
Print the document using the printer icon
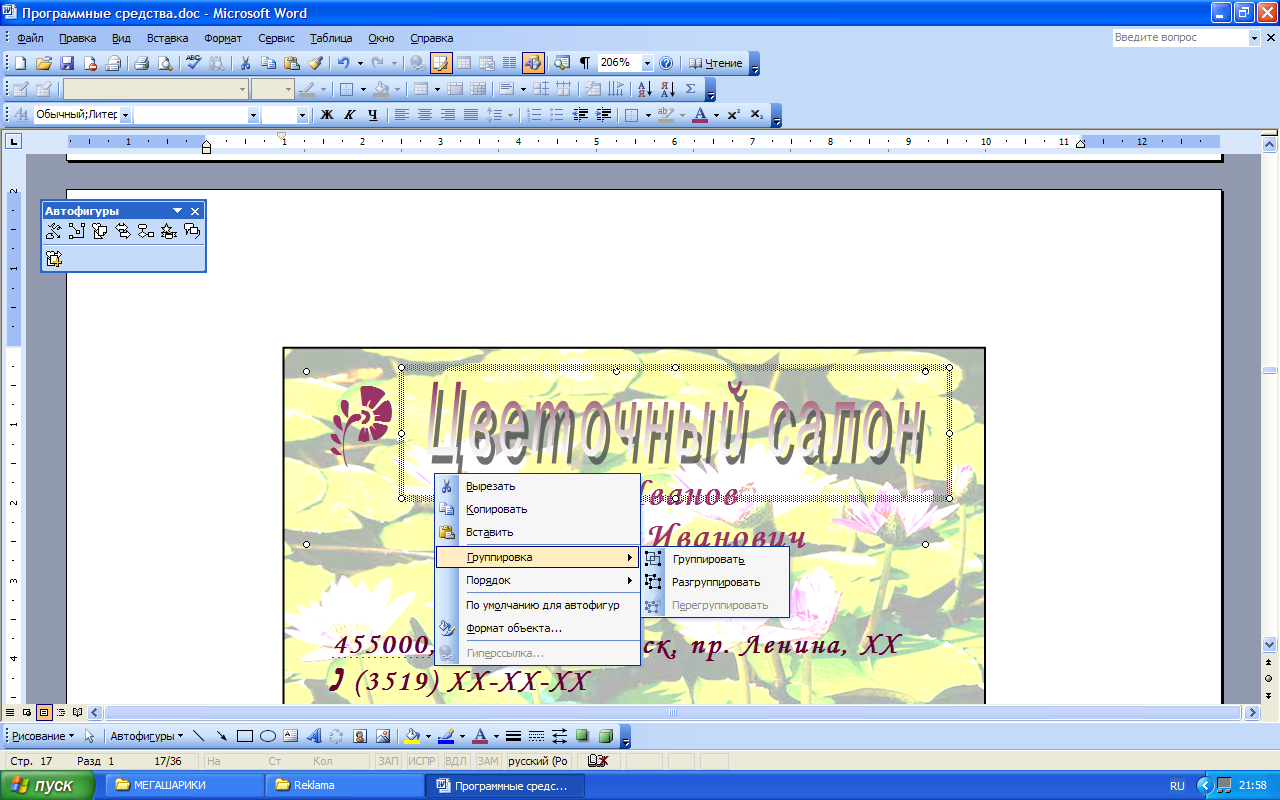click(x=141, y=63)
